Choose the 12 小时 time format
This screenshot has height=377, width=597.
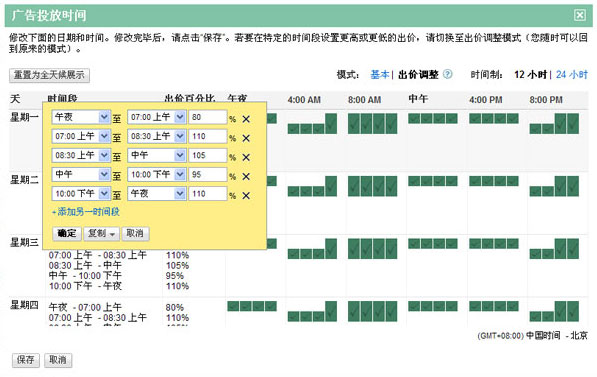[x=530, y=75]
